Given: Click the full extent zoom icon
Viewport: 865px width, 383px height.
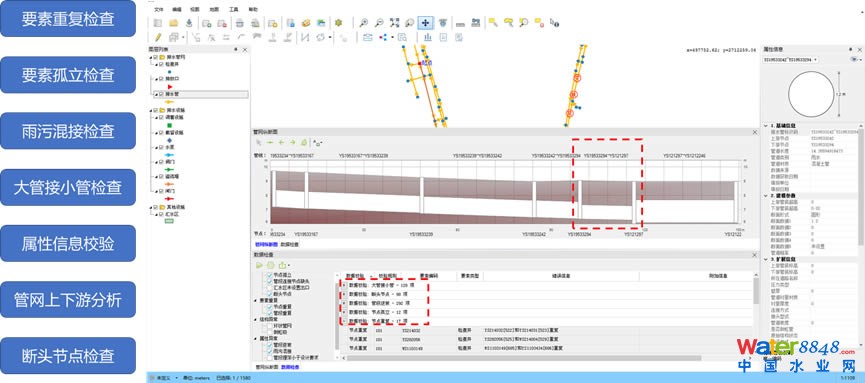Looking at the screenshot, I should coord(394,23).
